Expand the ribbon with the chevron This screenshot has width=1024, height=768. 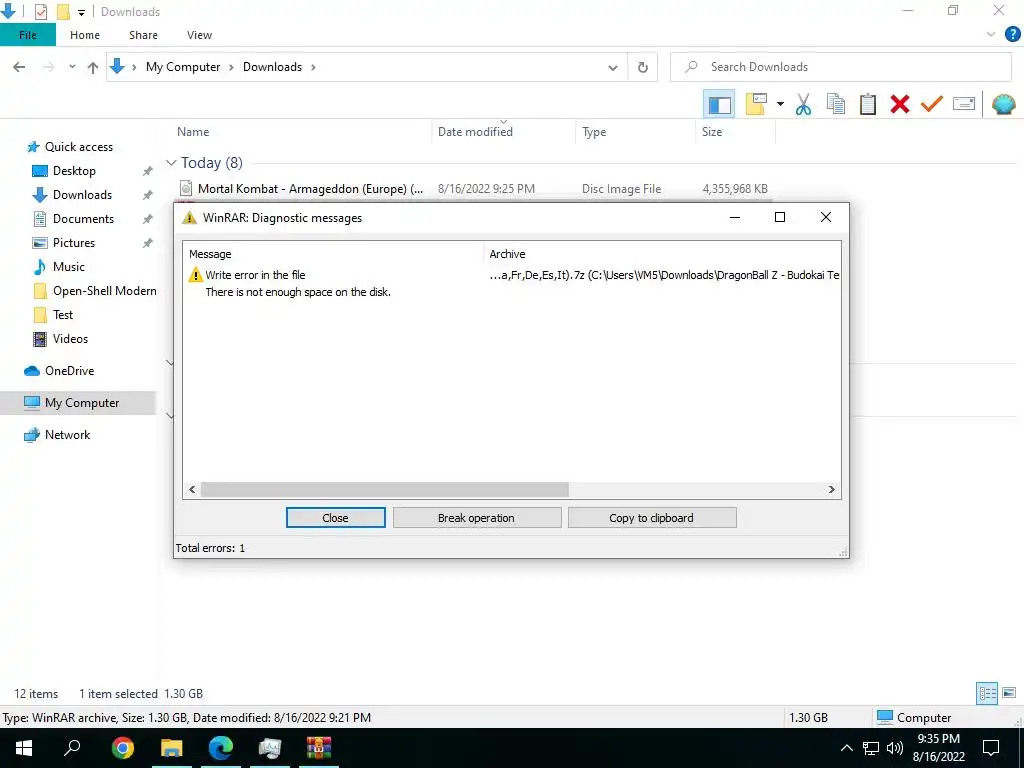click(991, 35)
